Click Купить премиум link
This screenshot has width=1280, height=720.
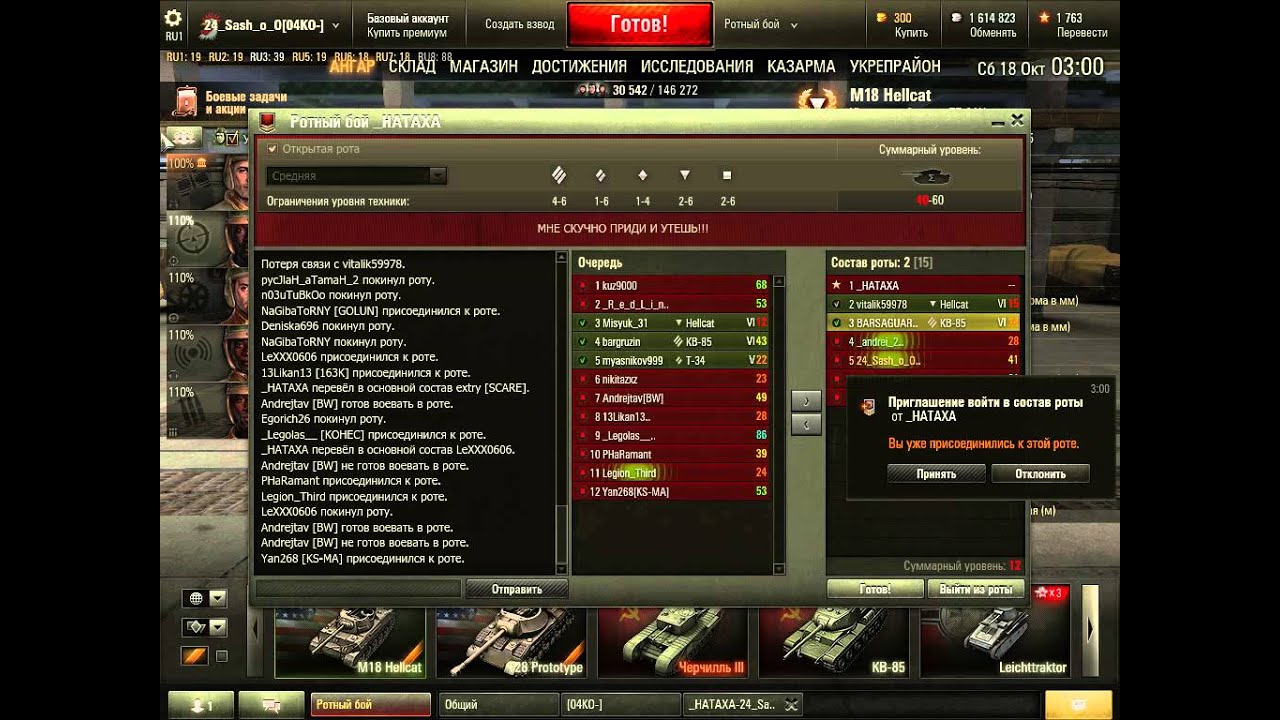pyautogui.click(x=407, y=33)
